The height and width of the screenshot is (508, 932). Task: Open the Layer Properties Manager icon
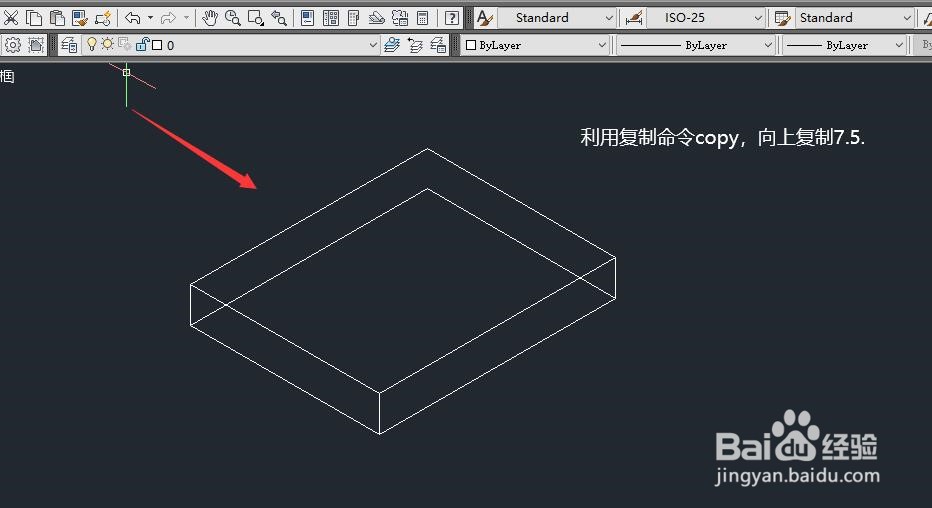coord(69,45)
